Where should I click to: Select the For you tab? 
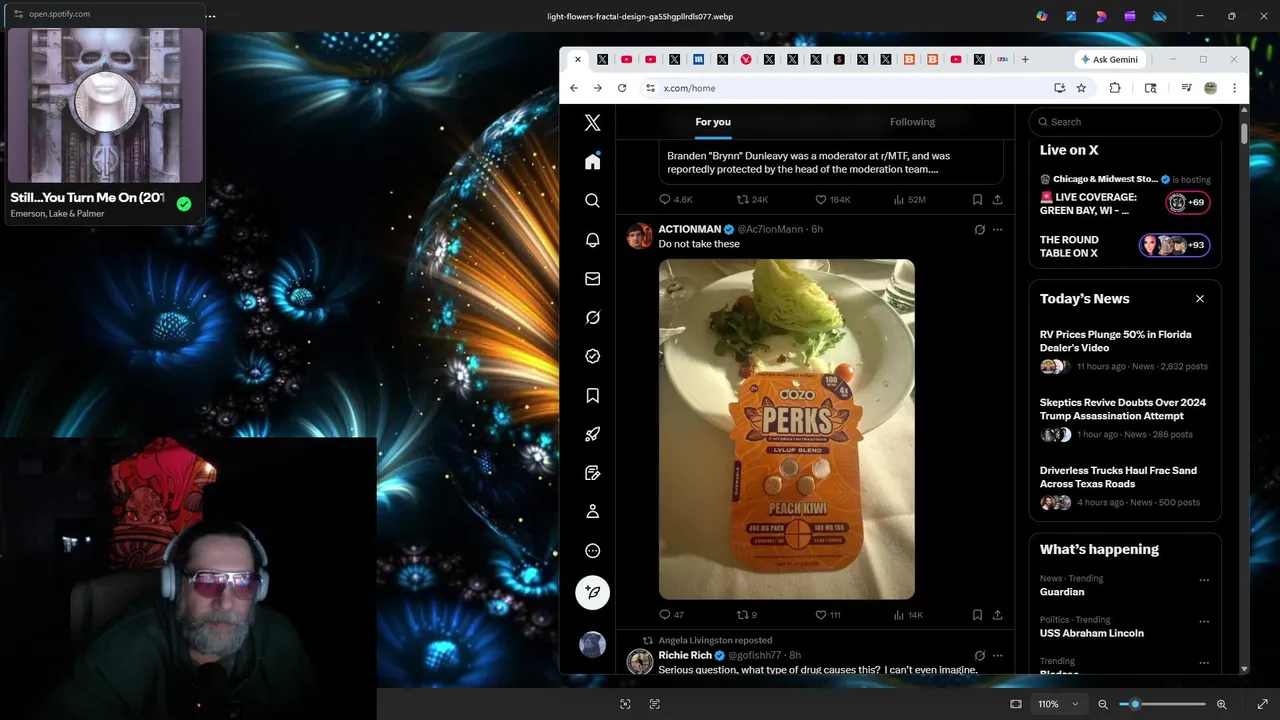coord(713,122)
